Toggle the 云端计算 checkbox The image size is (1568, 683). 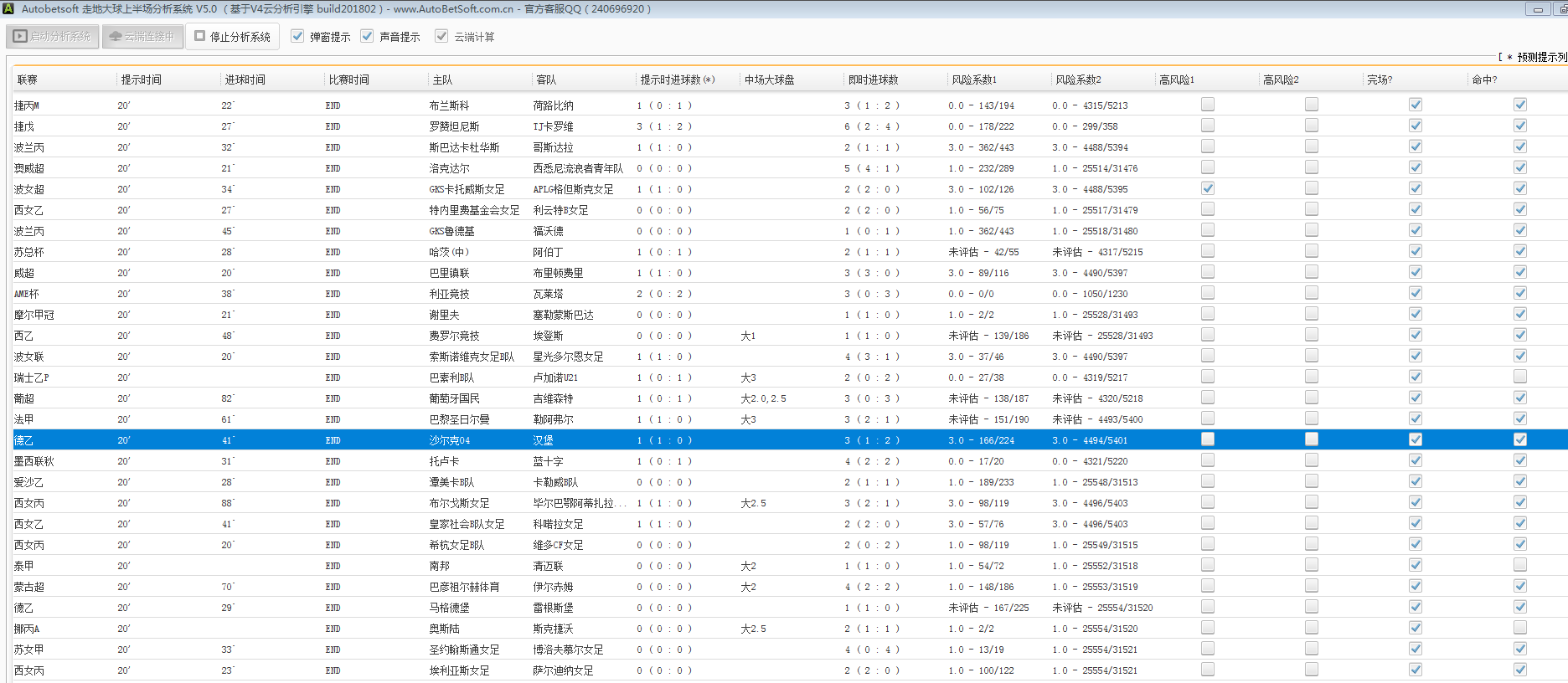(x=441, y=36)
